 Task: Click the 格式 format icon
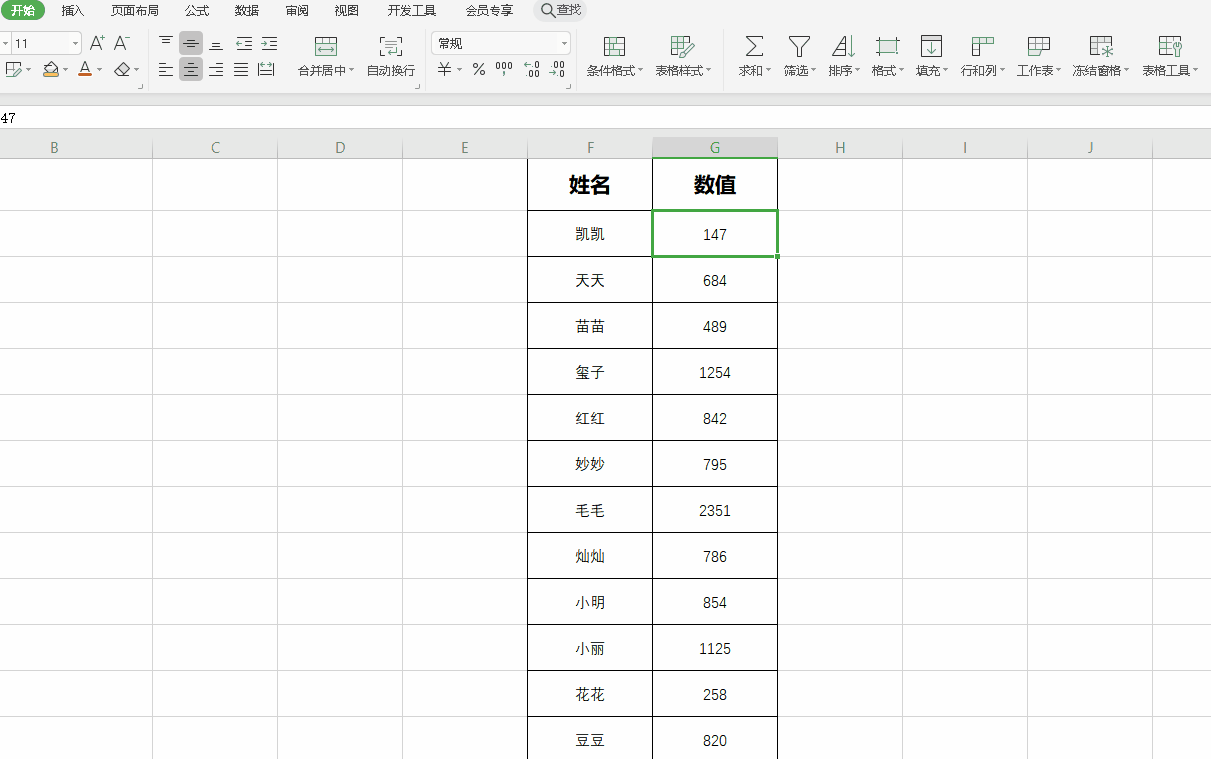(x=887, y=46)
